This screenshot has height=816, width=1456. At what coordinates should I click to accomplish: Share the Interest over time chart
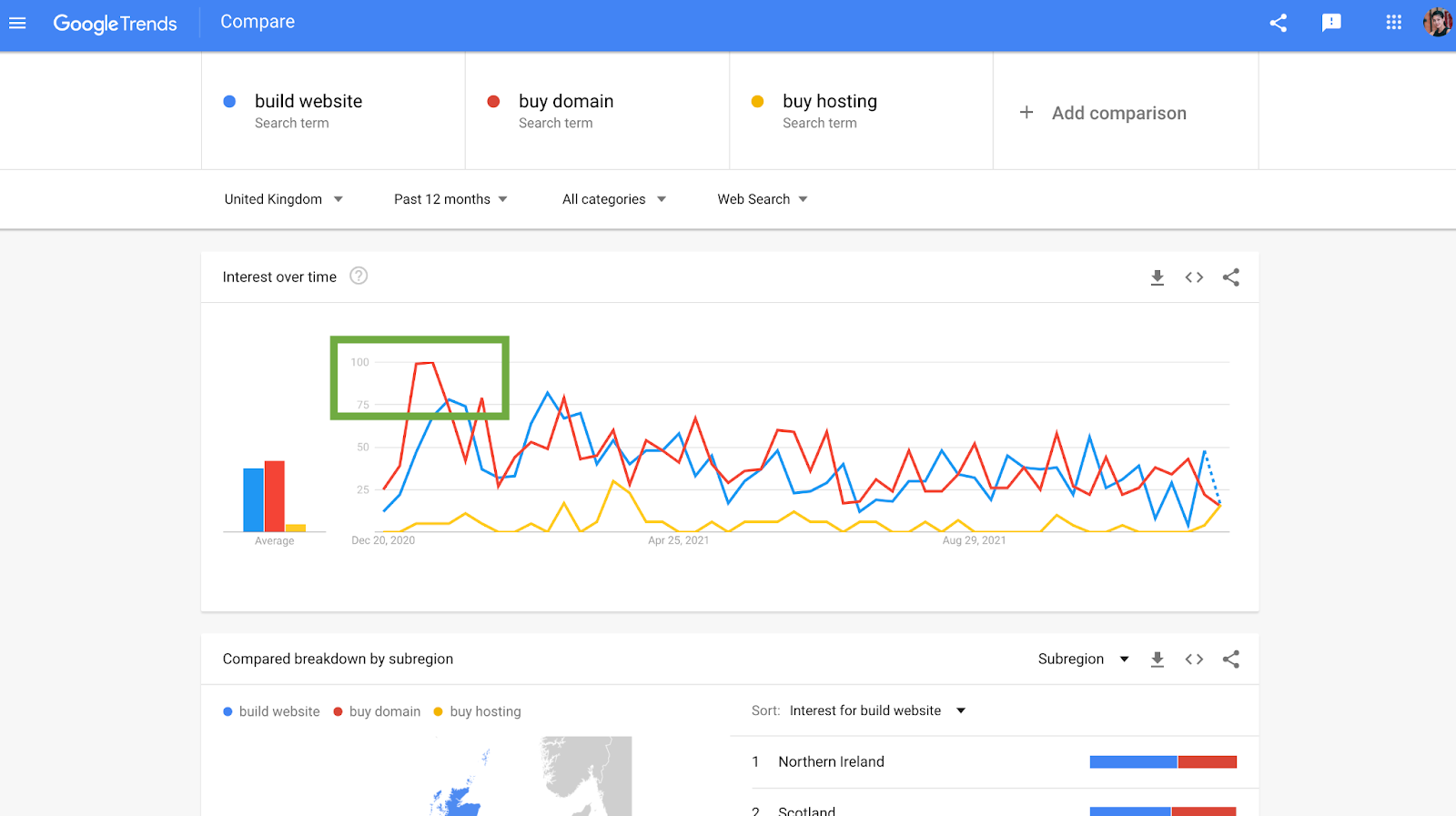click(x=1231, y=277)
